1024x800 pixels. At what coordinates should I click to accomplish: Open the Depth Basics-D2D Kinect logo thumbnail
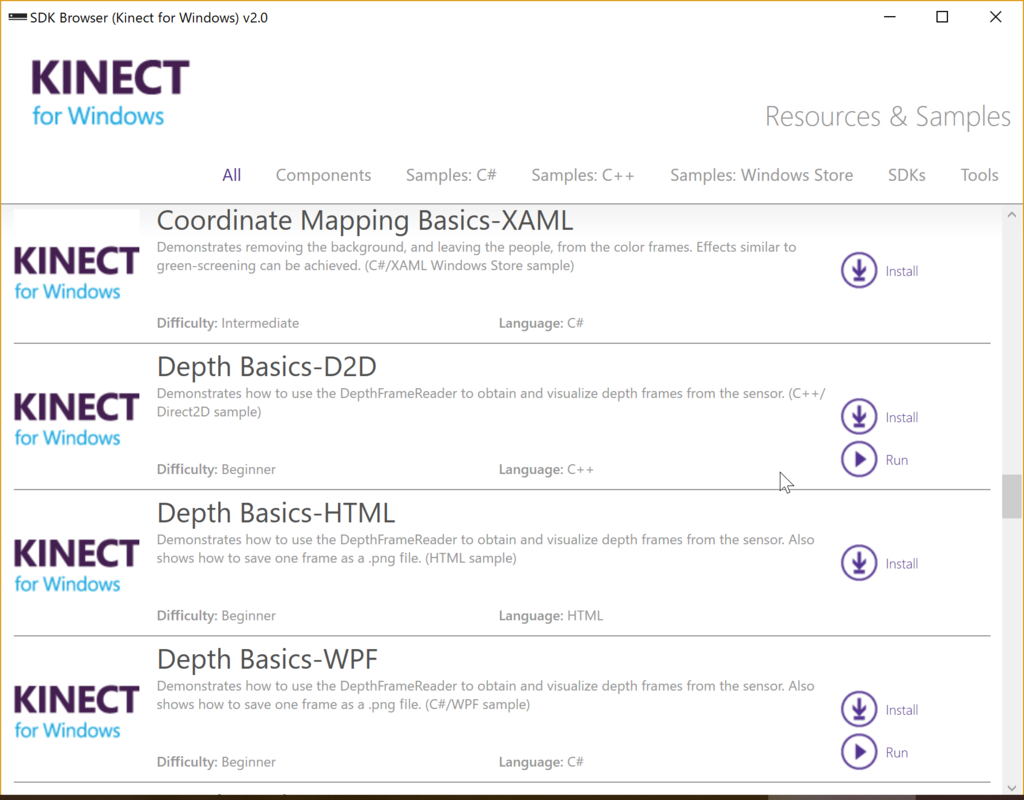tap(76, 418)
